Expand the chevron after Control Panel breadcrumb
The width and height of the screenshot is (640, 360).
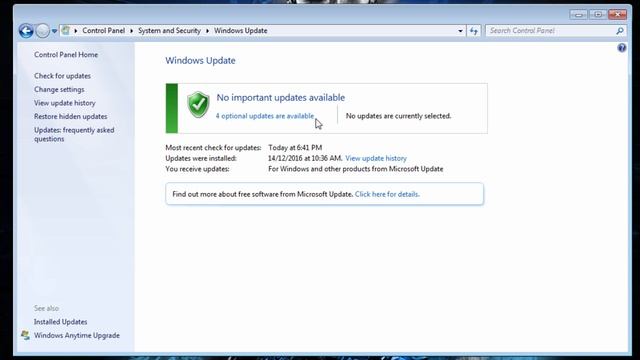131,31
